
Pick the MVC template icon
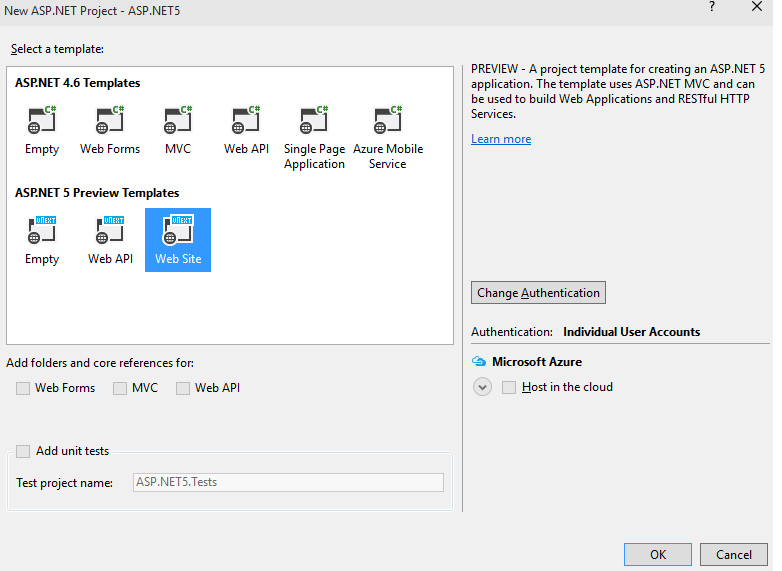pyautogui.click(x=178, y=120)
